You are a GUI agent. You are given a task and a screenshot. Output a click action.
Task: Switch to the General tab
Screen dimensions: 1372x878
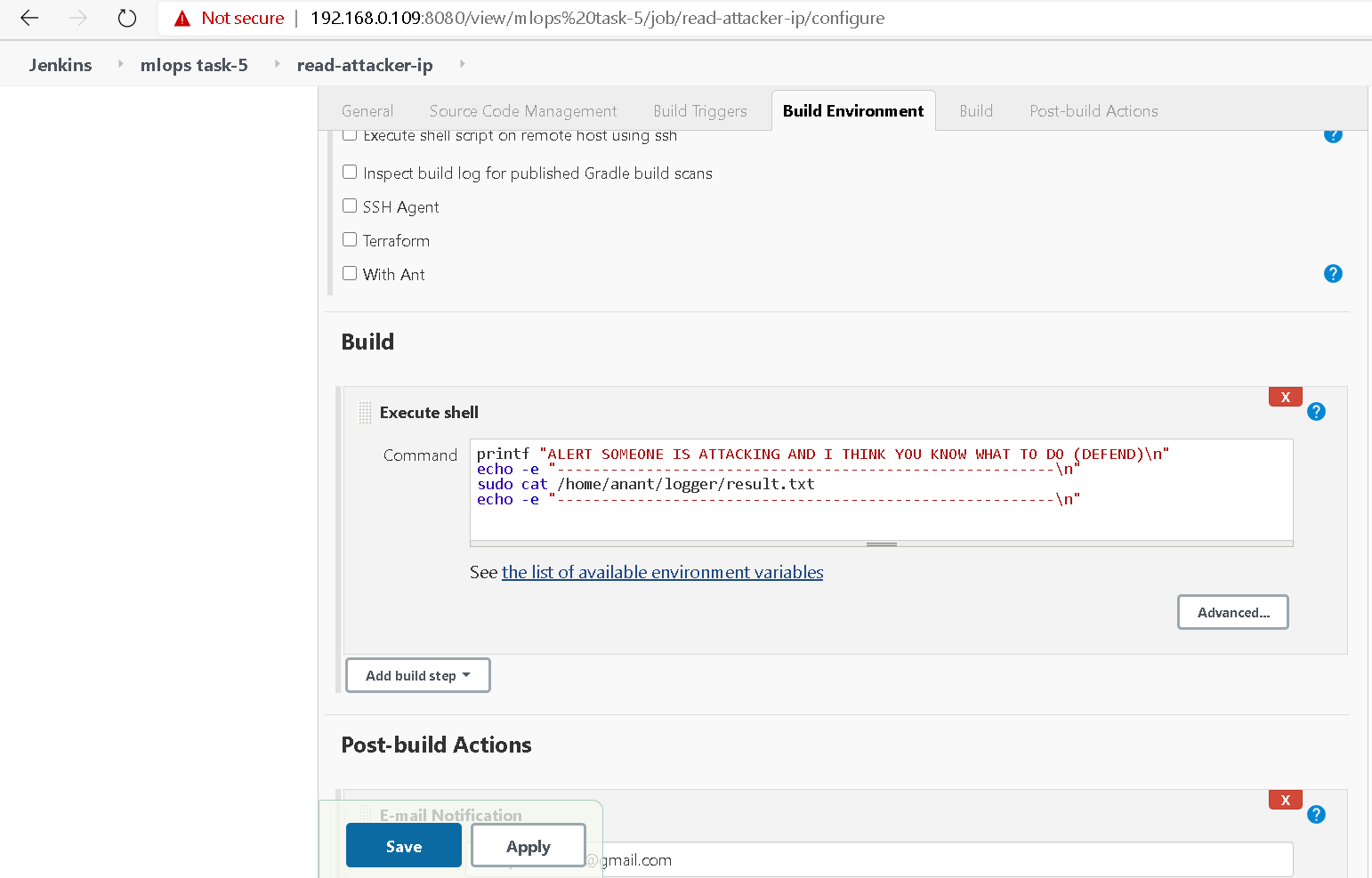[x=367, y=111]
